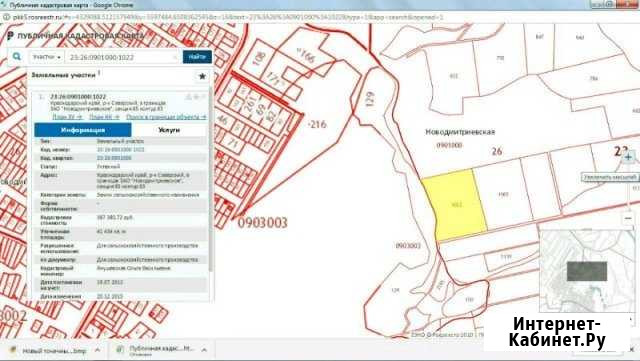640x361 pixels.
Task: Open the cadastral quarter number link
Action: coord(114,158)
